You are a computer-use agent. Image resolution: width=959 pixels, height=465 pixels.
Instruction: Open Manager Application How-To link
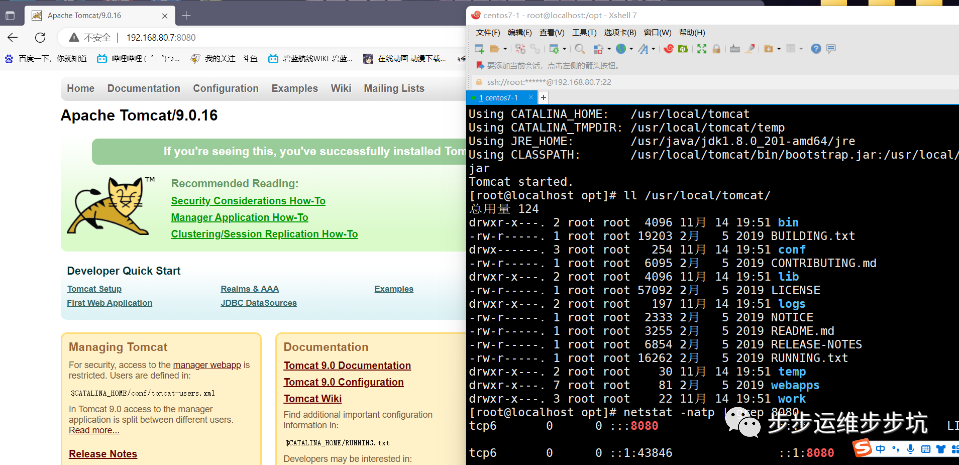coord(240,217)
